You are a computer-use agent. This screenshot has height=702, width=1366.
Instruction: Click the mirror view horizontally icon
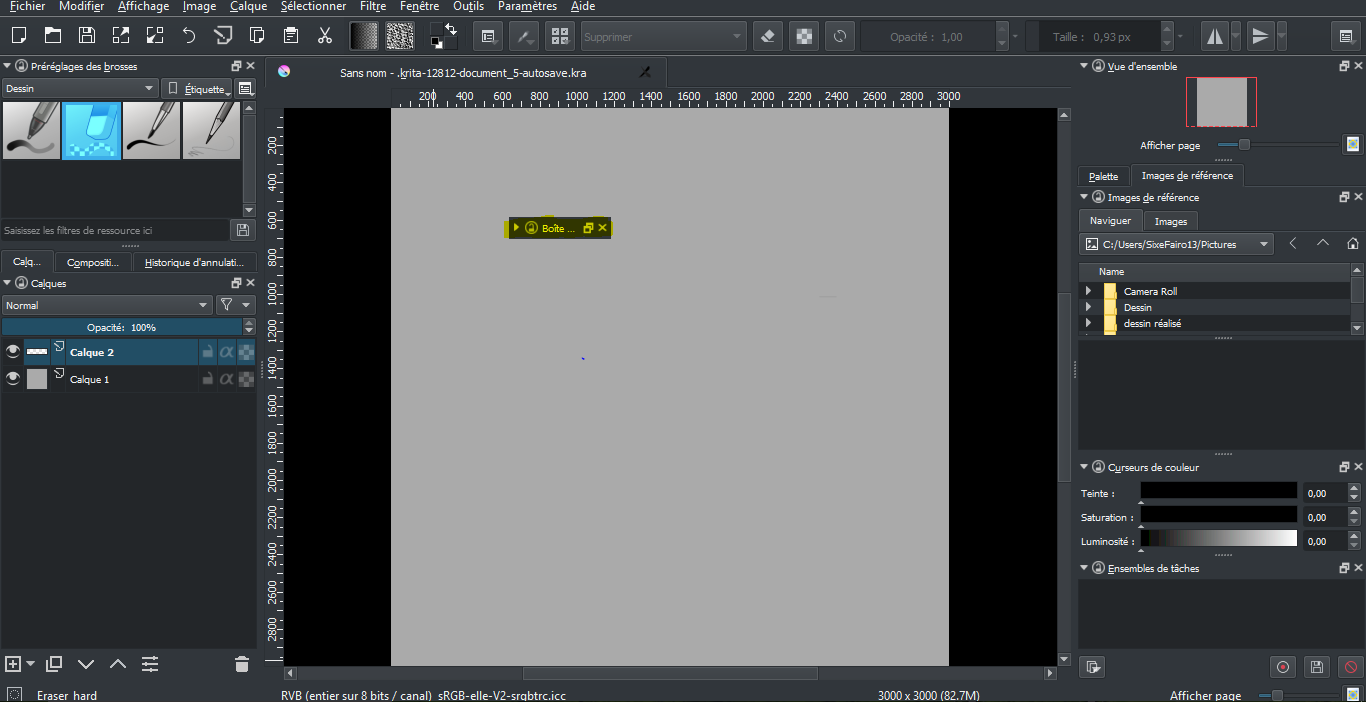[x=1213, y=35]
